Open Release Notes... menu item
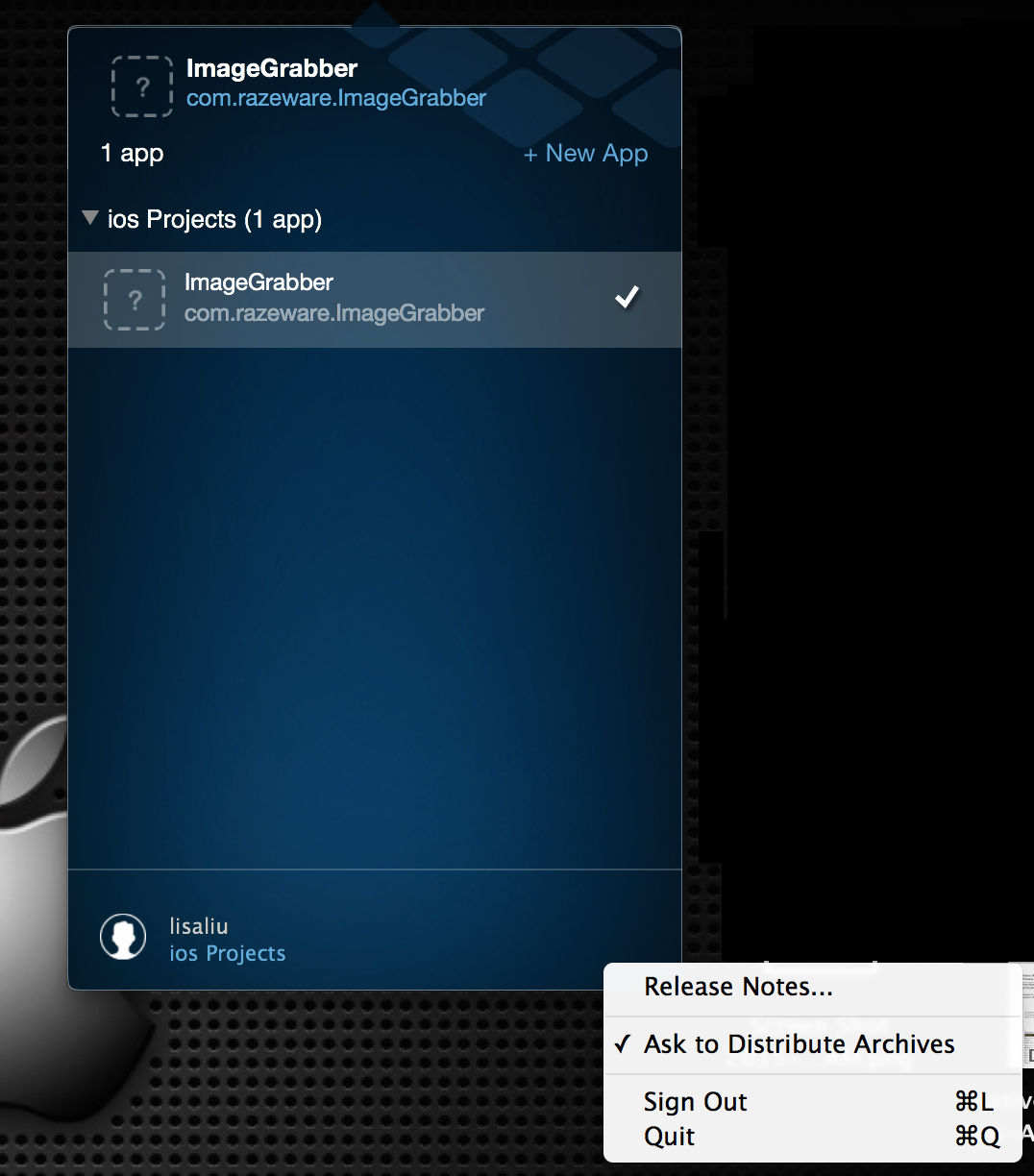This screenshot has height=1176, width=1034. coord(812,987)
